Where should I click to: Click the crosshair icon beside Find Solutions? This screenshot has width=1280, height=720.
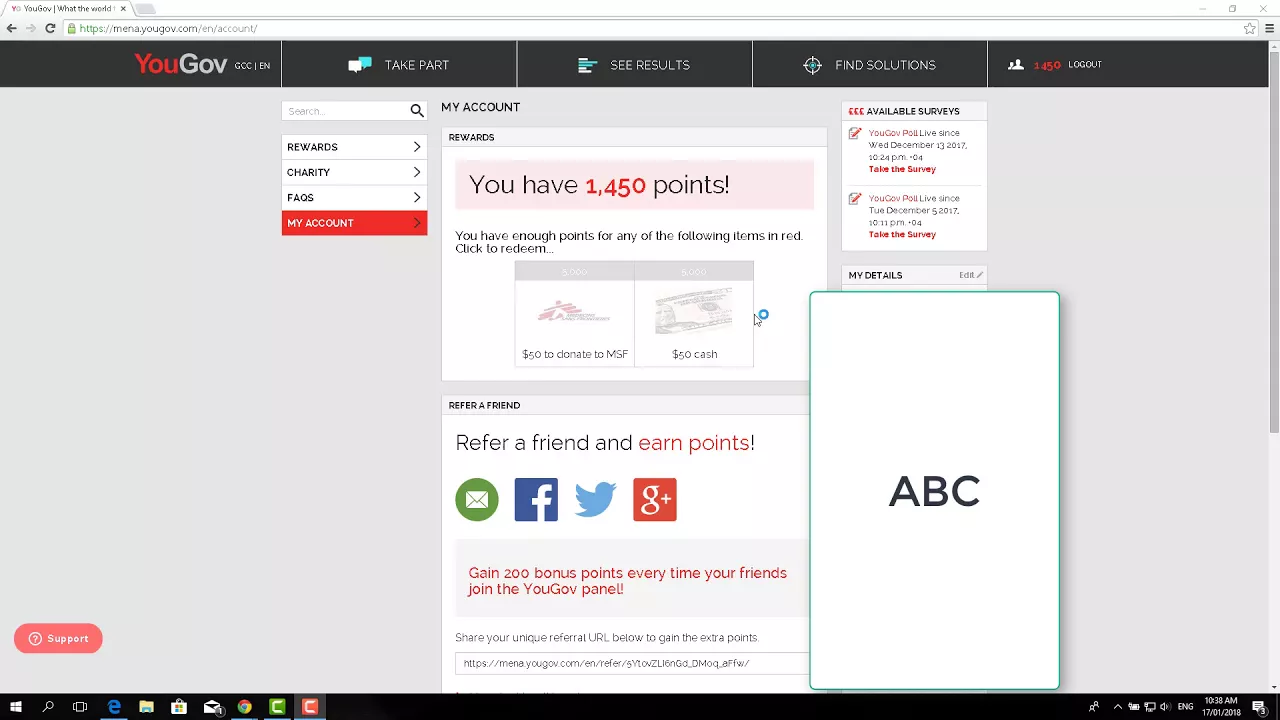(812, 65)
